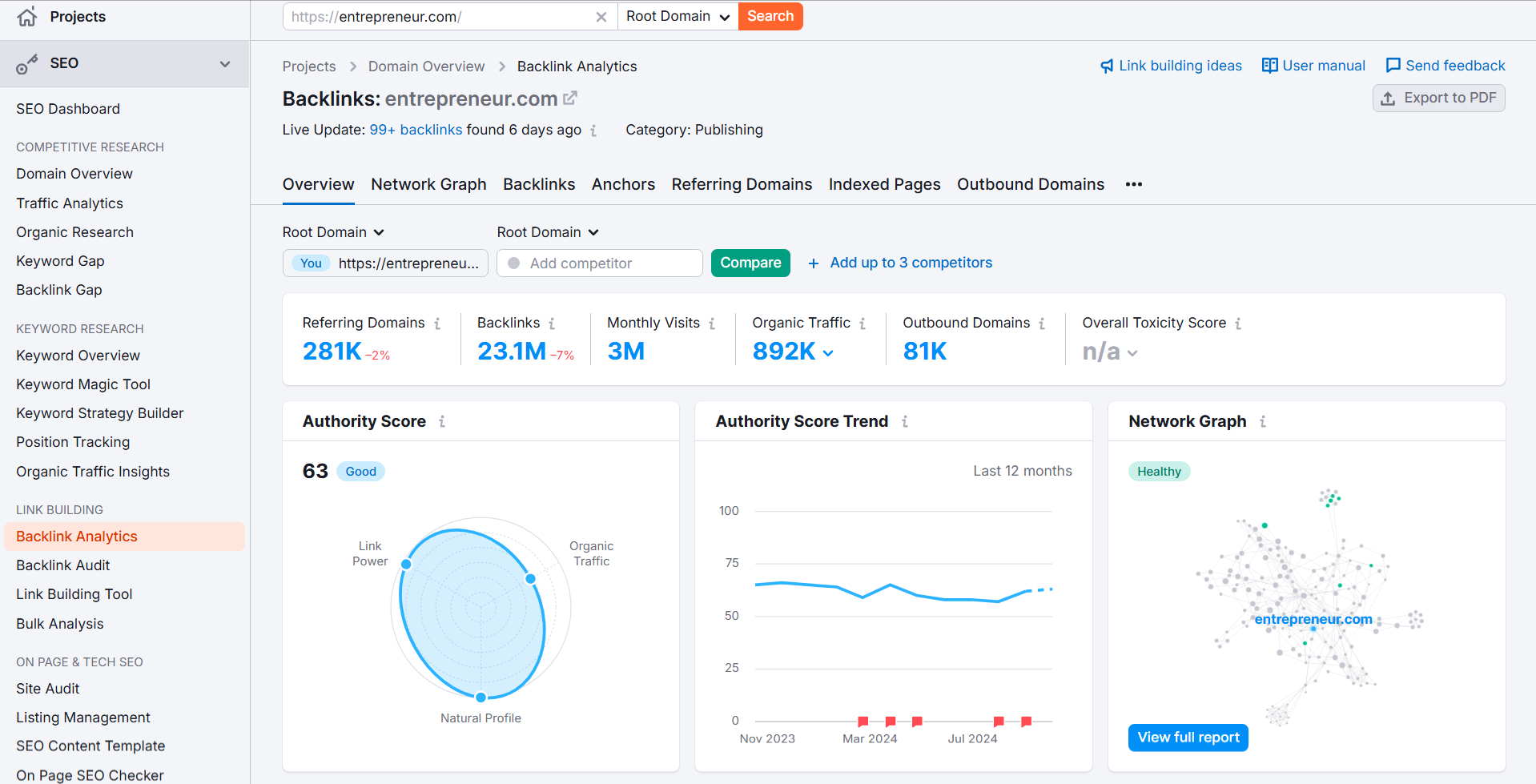
Task: Click the User manual book icon
Action: point(1269,66)
